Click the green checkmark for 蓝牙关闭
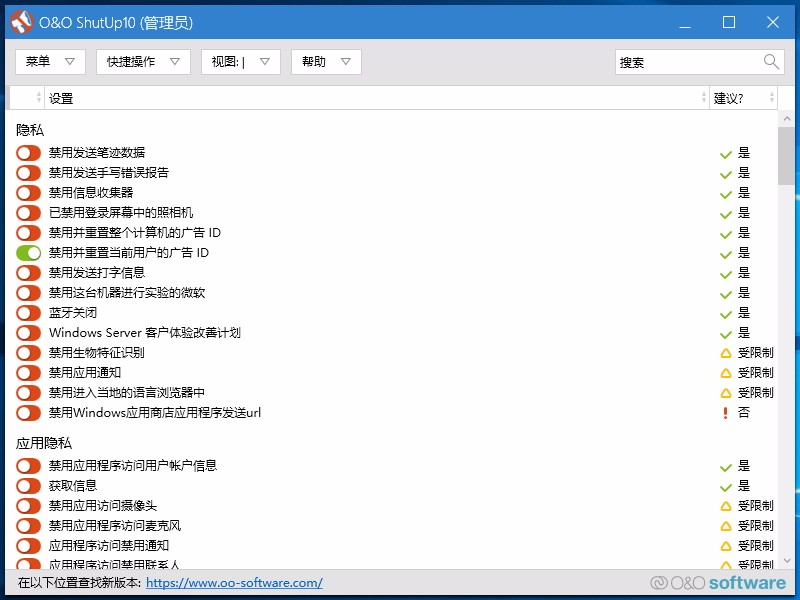 [726, 314]
